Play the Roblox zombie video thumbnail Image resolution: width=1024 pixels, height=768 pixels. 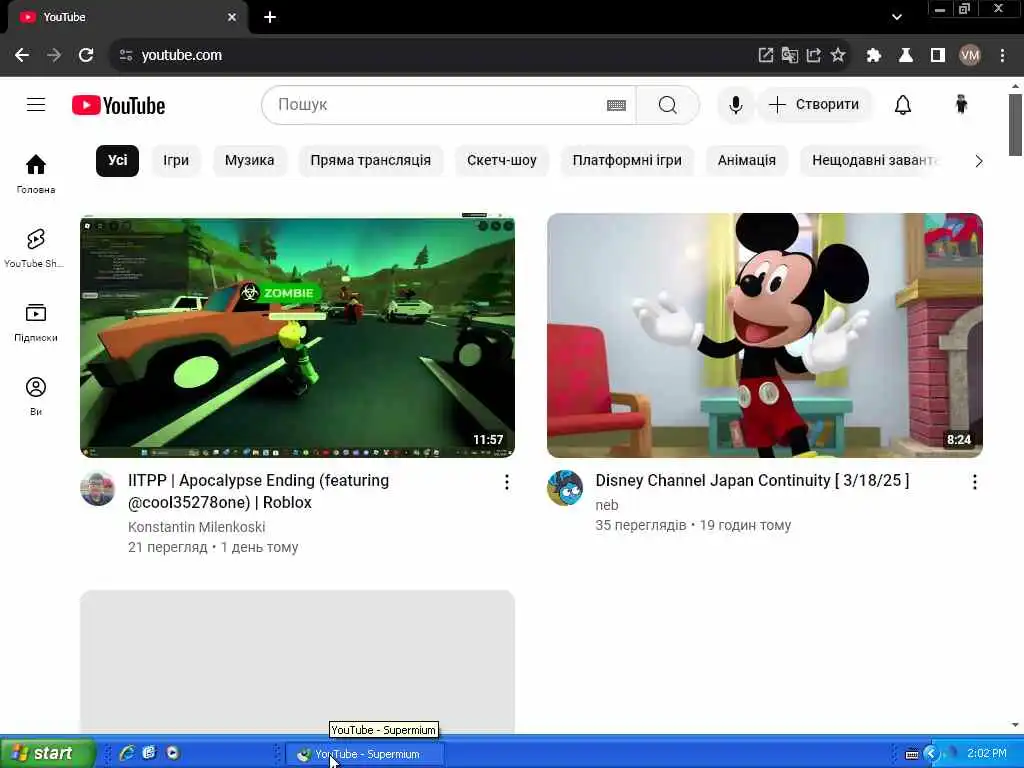point(297,335)
